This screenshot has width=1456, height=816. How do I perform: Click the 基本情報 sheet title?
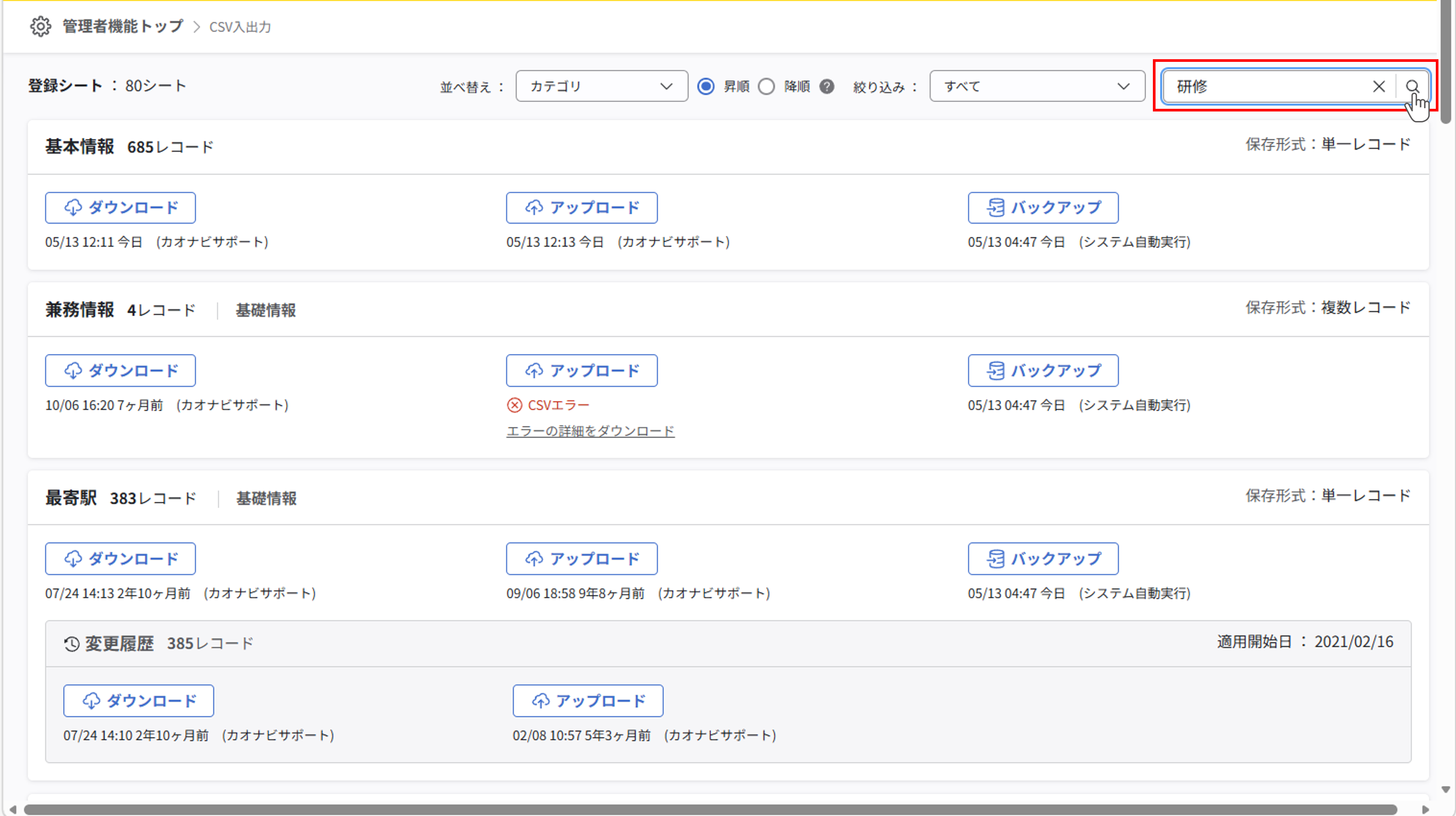(x=80, y=147)
